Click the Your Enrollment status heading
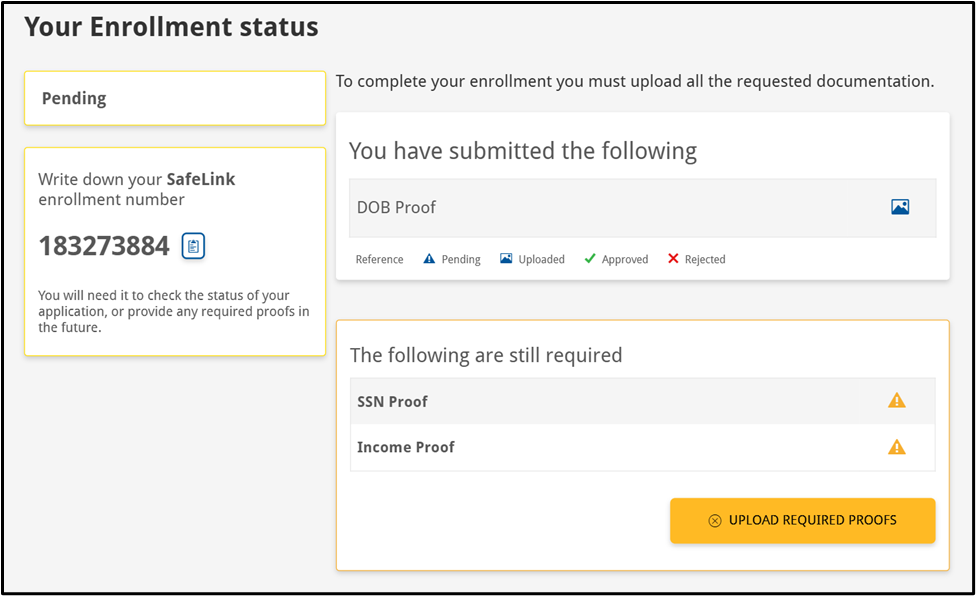Viewport: 976px width, 596px height. (171, 27)
